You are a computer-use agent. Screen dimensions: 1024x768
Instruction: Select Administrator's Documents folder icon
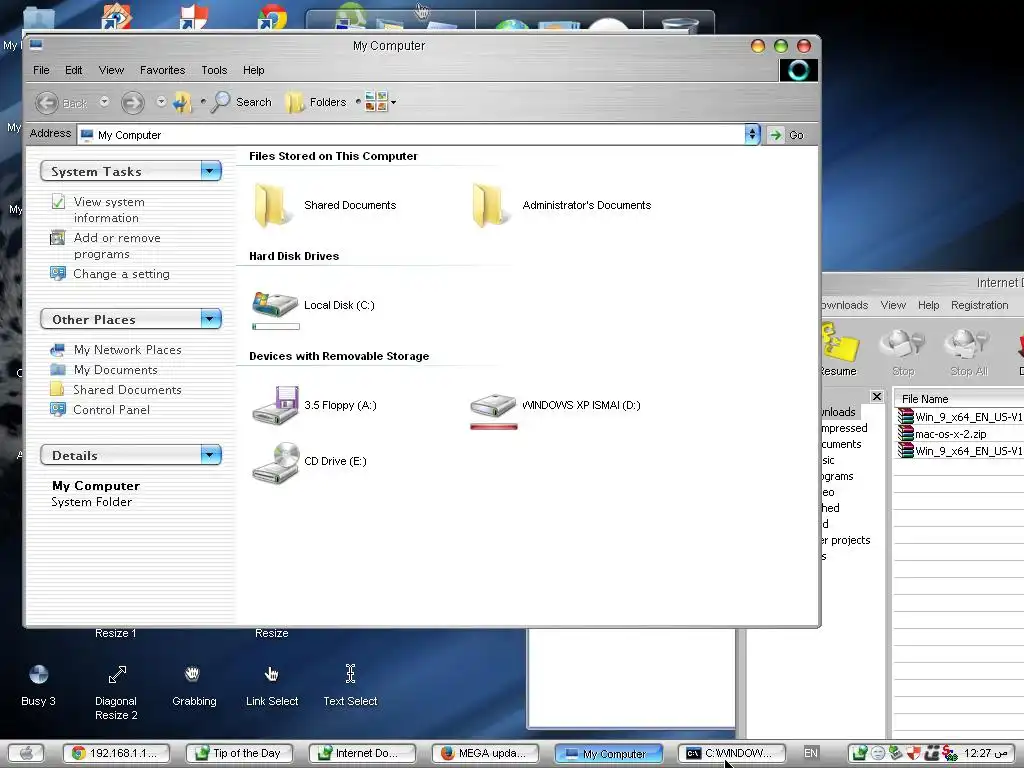[490, 205]
